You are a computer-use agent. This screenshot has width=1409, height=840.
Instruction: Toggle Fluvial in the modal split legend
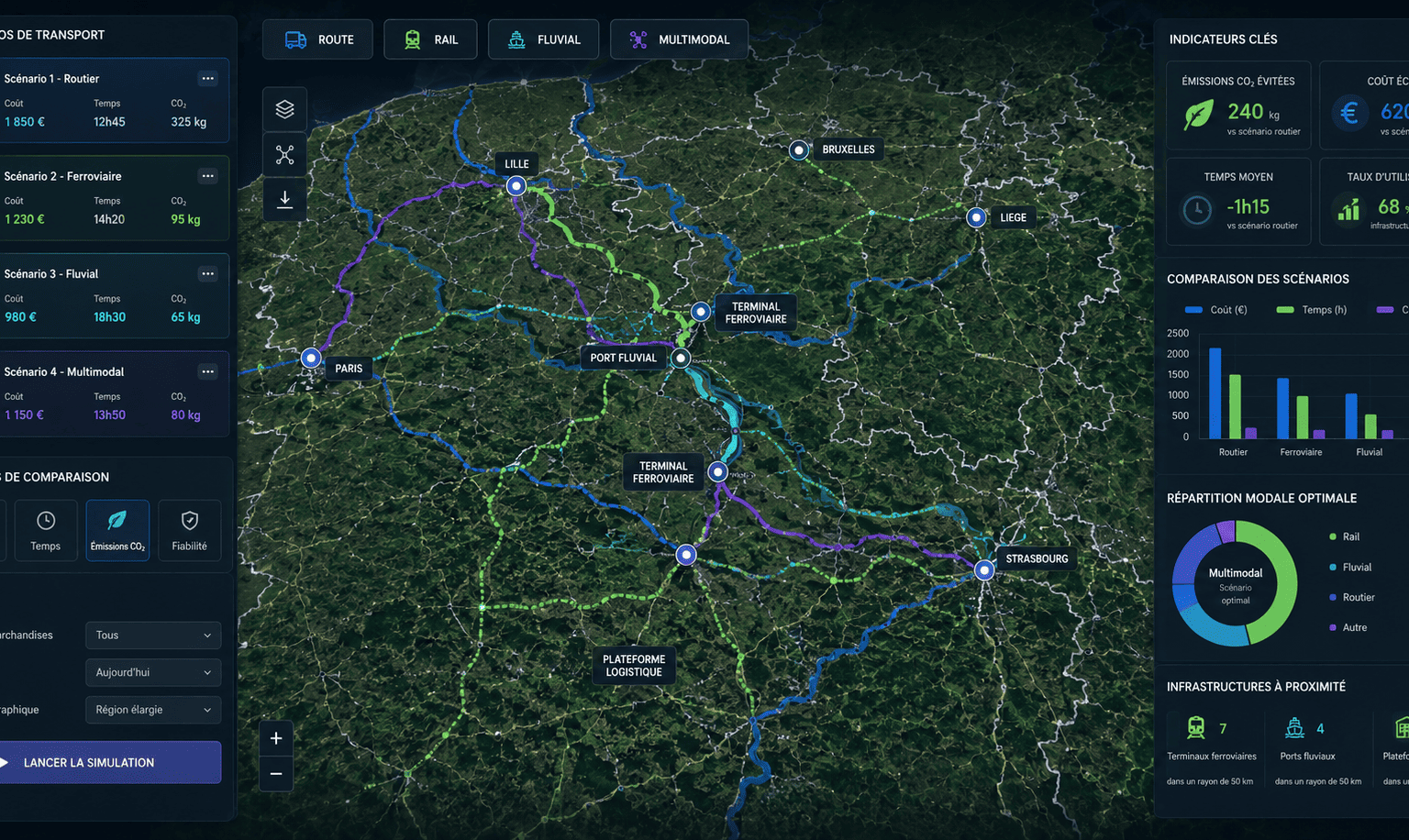click(x=1350, y=568)
